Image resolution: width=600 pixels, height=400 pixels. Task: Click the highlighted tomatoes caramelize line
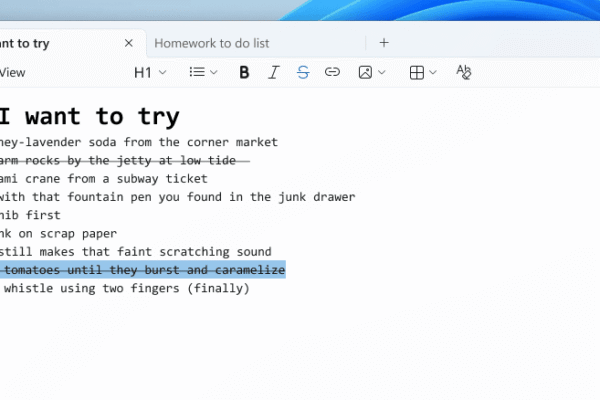tap(140, 270)
